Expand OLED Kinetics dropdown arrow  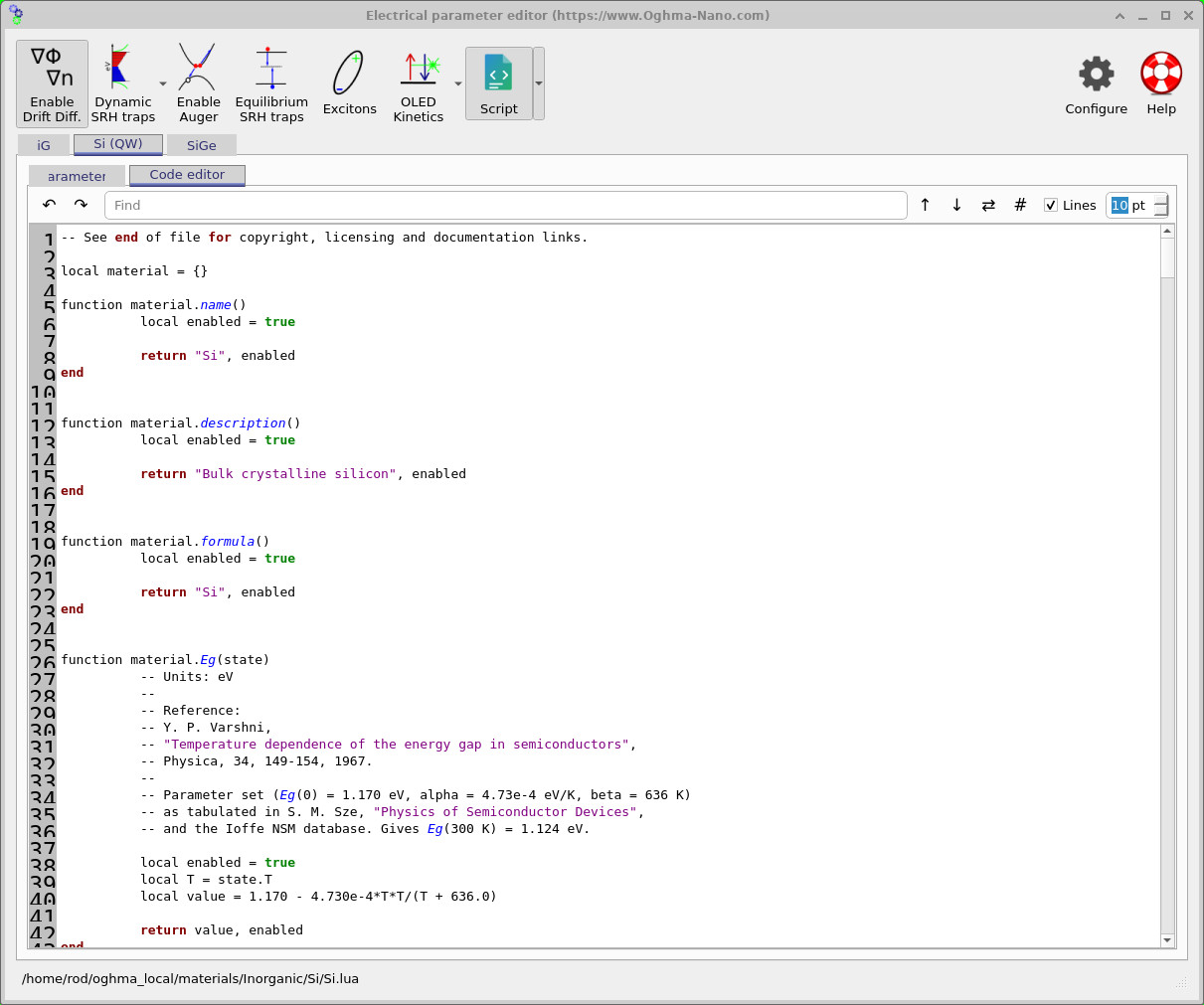click(458, 84)
